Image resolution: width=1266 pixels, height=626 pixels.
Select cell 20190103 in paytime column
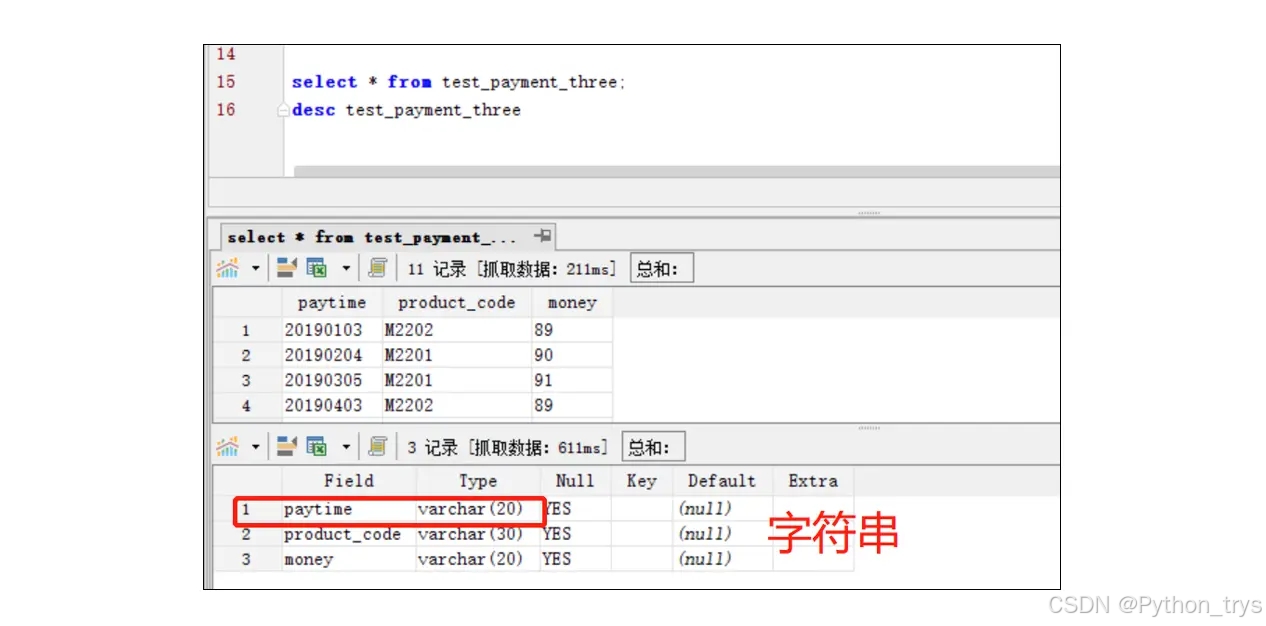point(333,330)
